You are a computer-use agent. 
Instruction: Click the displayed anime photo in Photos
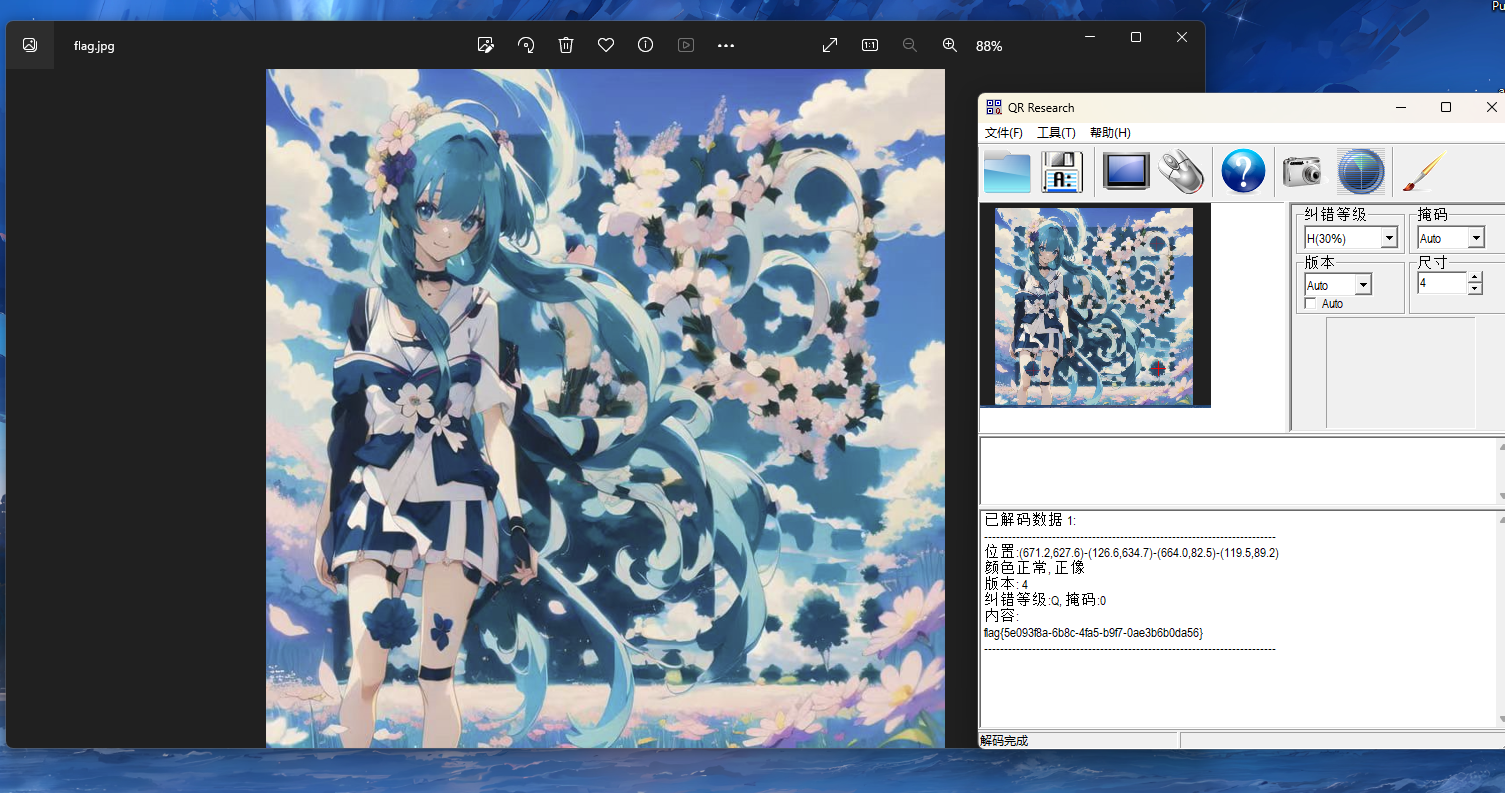[605, 408]
